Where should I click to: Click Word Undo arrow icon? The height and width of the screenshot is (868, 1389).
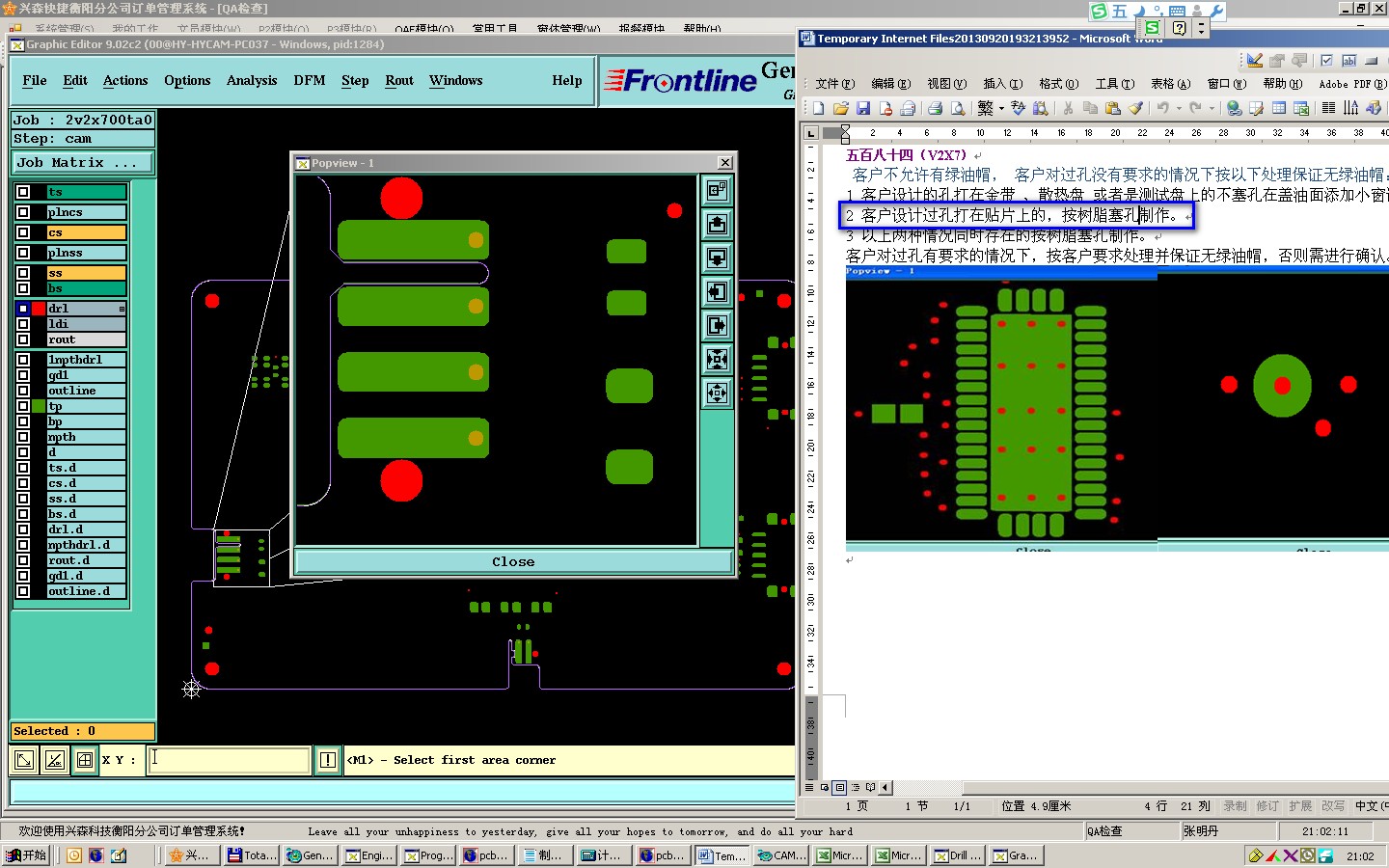1163,108
